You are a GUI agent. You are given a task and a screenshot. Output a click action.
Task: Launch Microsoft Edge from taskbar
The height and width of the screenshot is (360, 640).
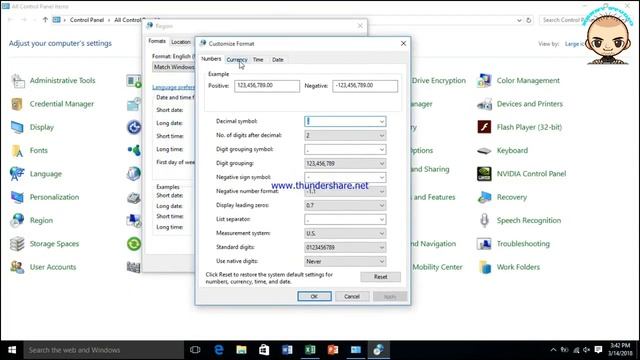point(219,350)
